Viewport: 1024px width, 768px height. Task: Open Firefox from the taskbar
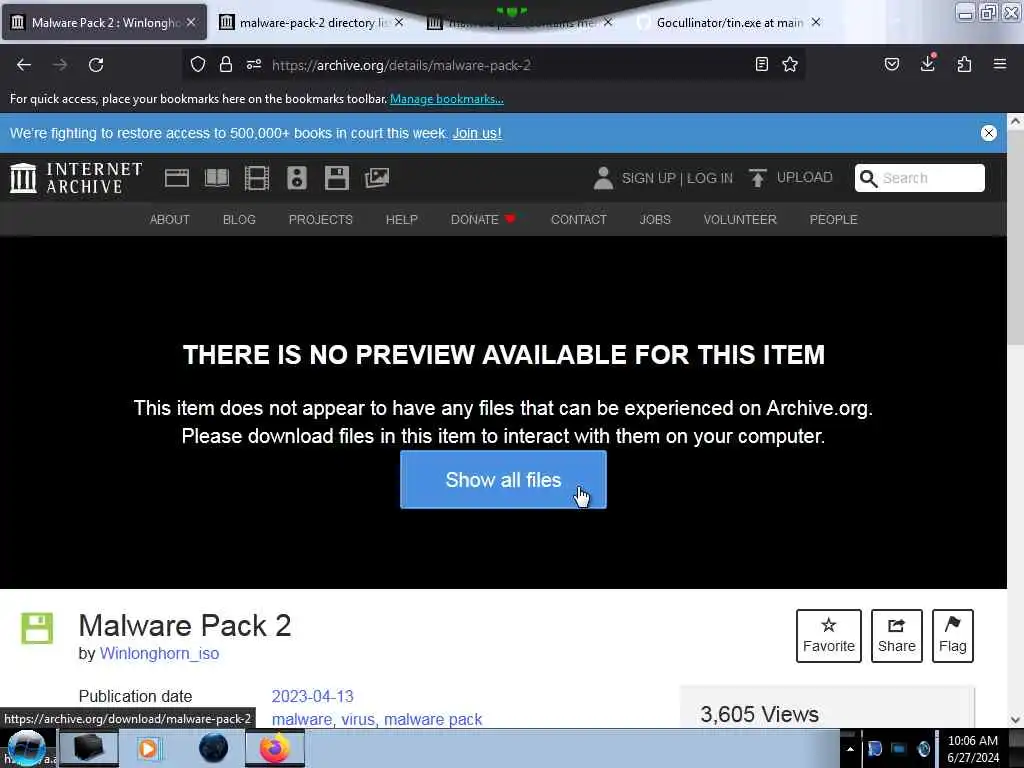click(x=275, y=748)
